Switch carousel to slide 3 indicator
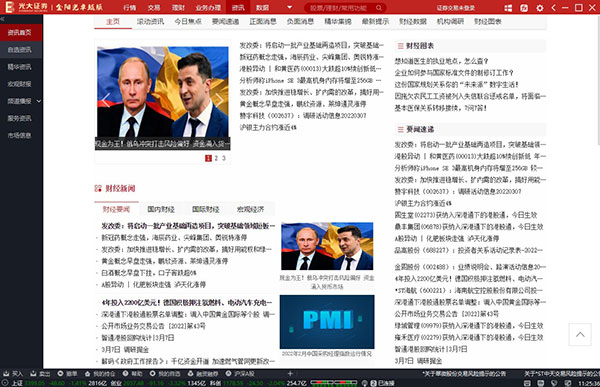The width and height of the screenshot is (600, 387). (x=224, y=158)
